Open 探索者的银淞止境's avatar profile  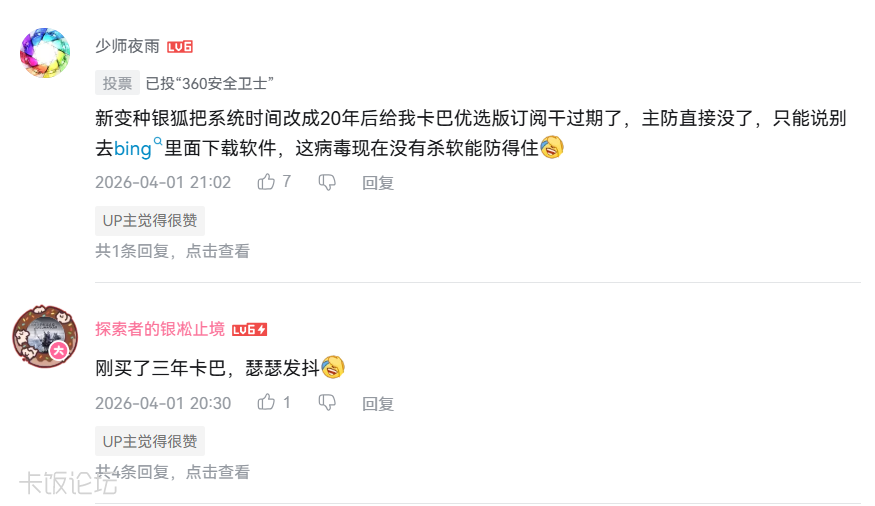(x=45, y=335)
